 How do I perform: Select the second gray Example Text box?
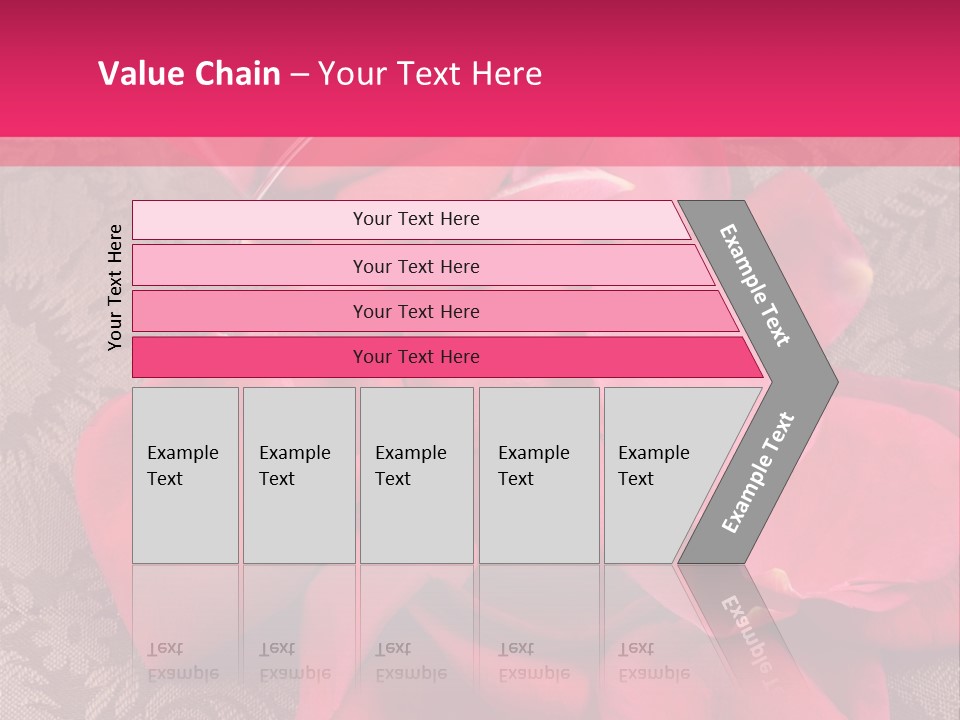click(298, 474)
